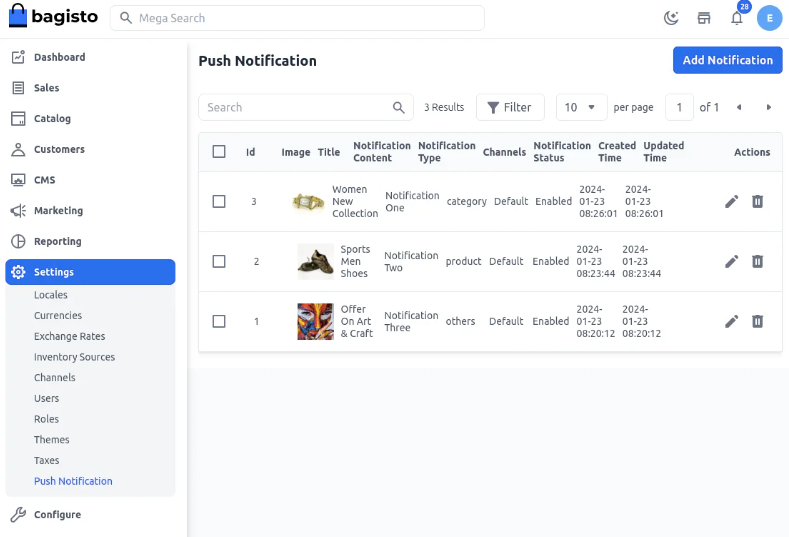Viewport: 789px width, 537px height.
Task: Delete the Sports Men Shoes notification
Action: click(x=757, y=262)
